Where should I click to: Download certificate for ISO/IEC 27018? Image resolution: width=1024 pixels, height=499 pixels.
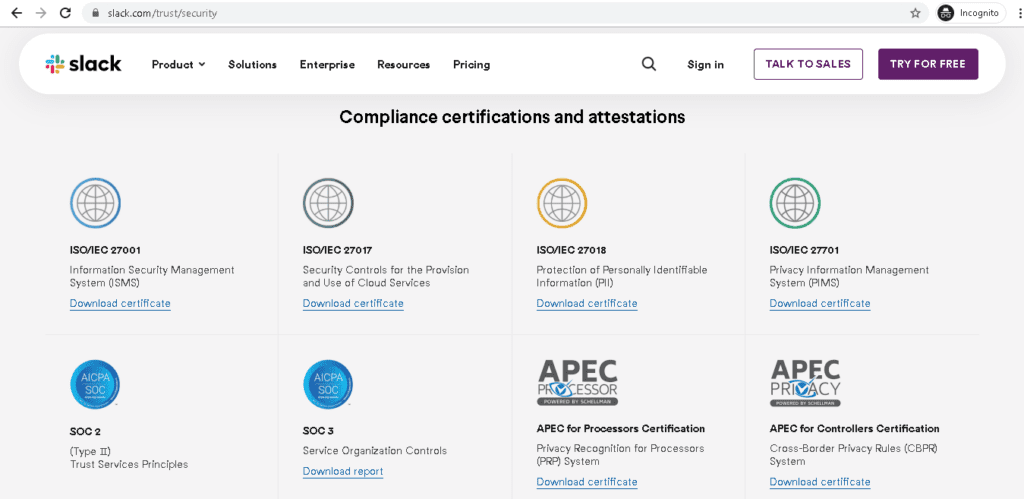[x=587, y=304]
